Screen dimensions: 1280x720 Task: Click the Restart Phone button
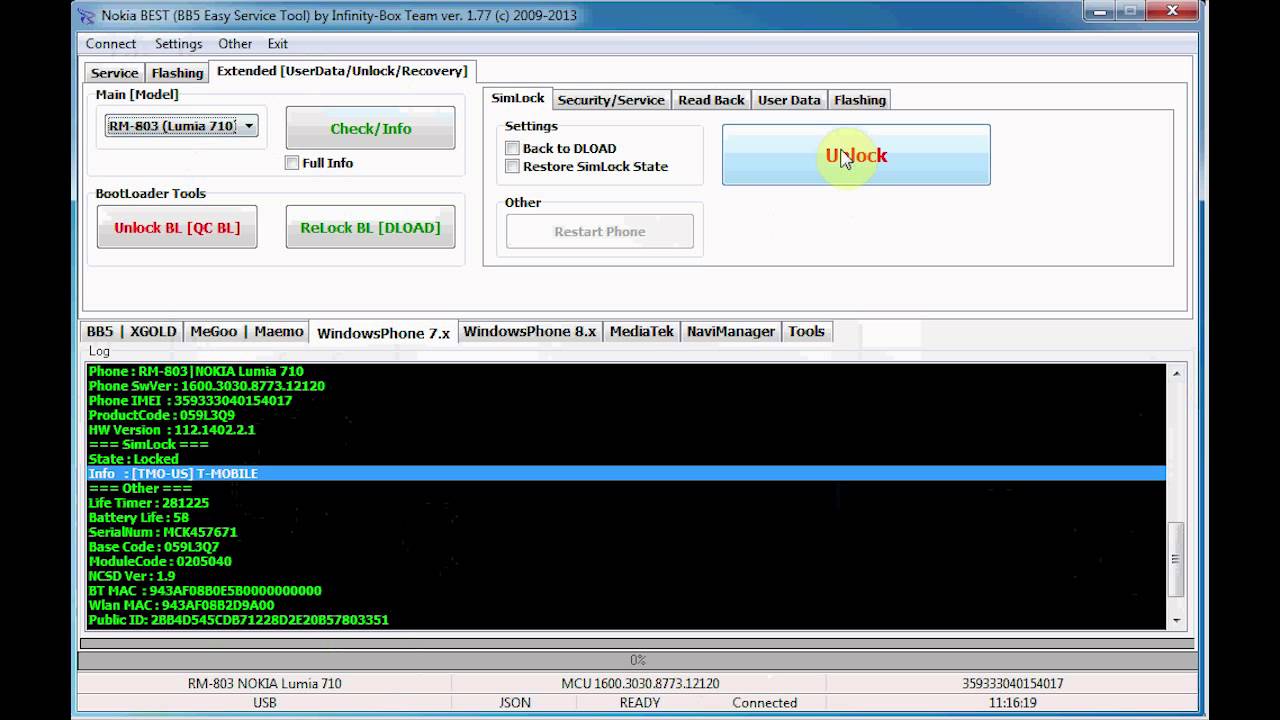coord(599,231)
